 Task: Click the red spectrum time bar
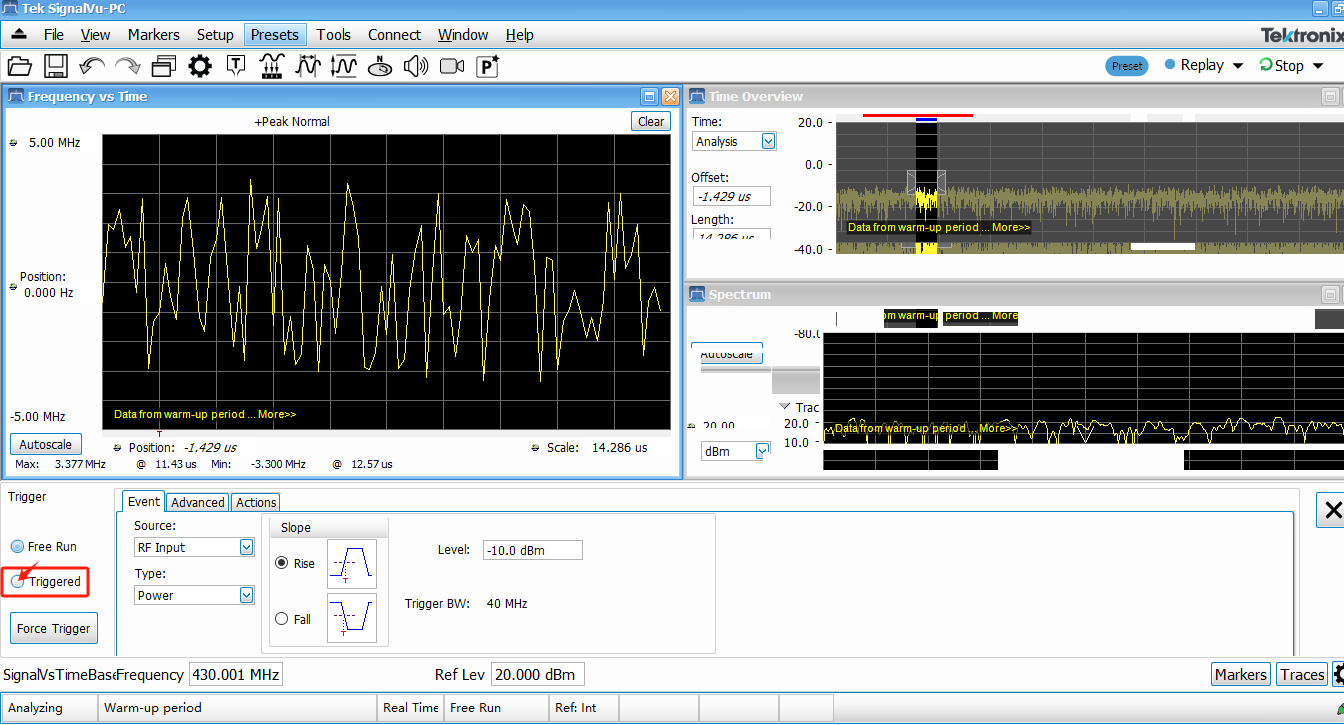[918, 115]
